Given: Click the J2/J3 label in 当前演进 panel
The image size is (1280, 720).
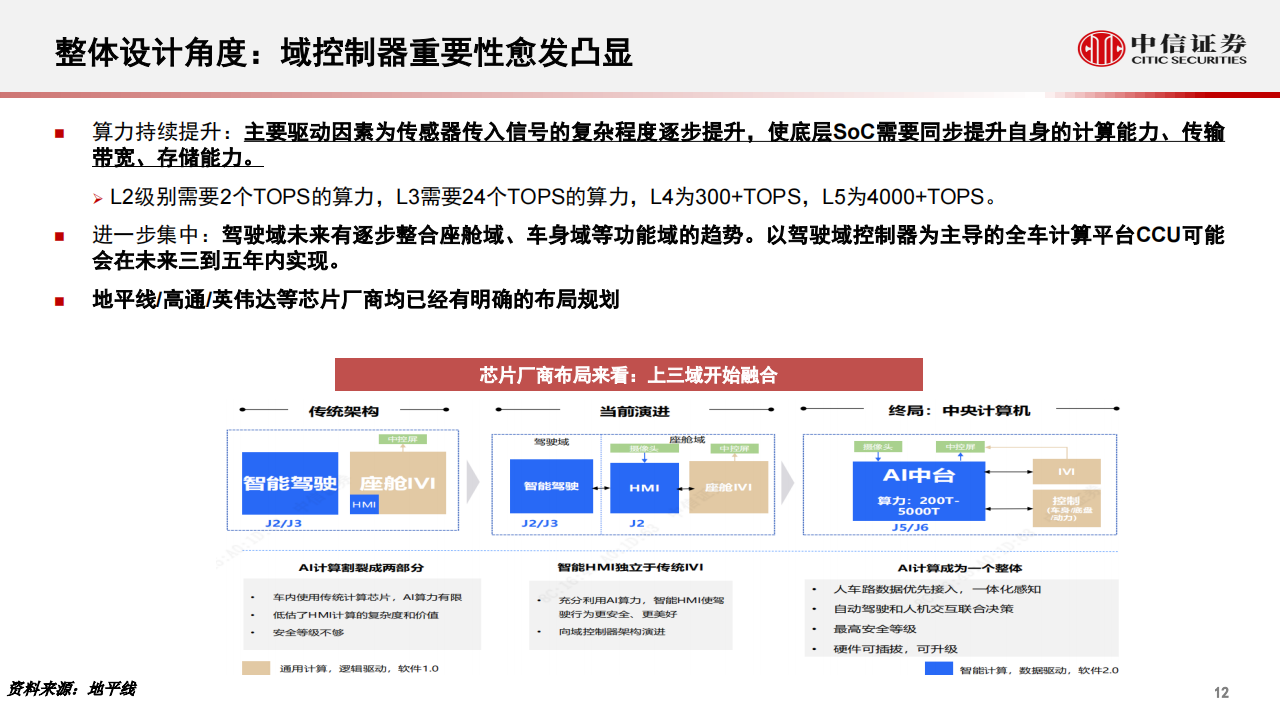Looking at the screenshot, I should point(541,523).
